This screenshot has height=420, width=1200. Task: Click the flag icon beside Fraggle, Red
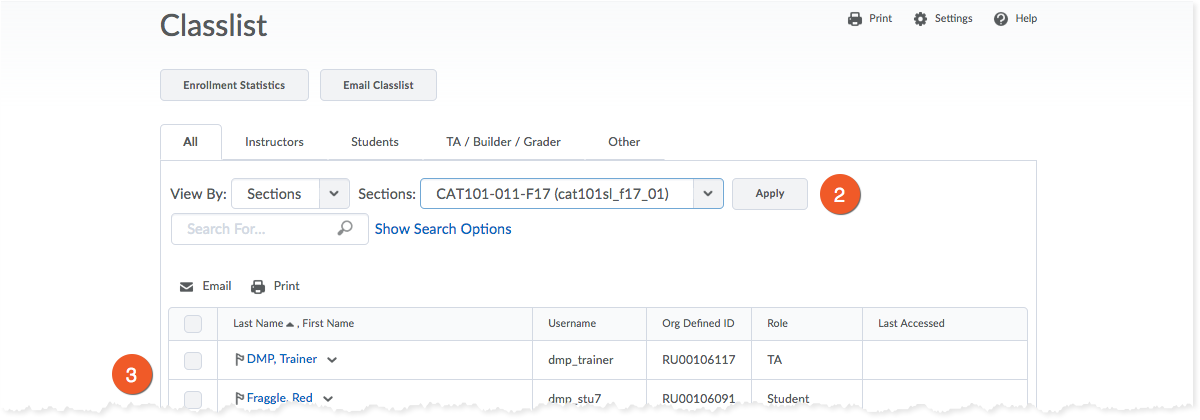[239, 398]
